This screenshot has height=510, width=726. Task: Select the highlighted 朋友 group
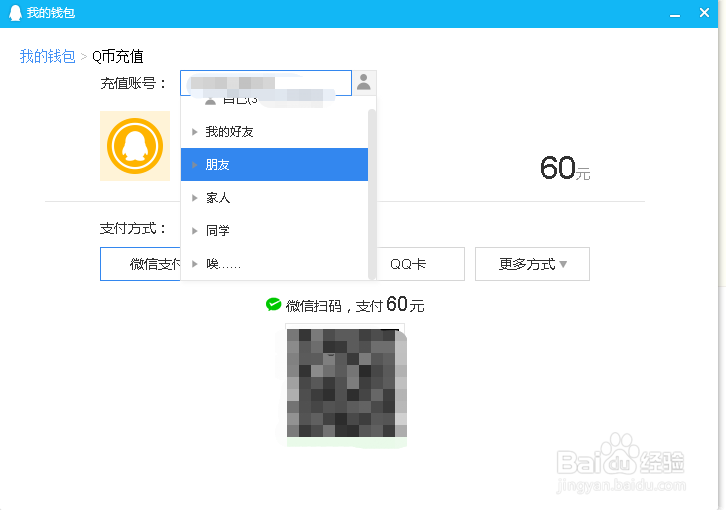[x=274, y=164]
